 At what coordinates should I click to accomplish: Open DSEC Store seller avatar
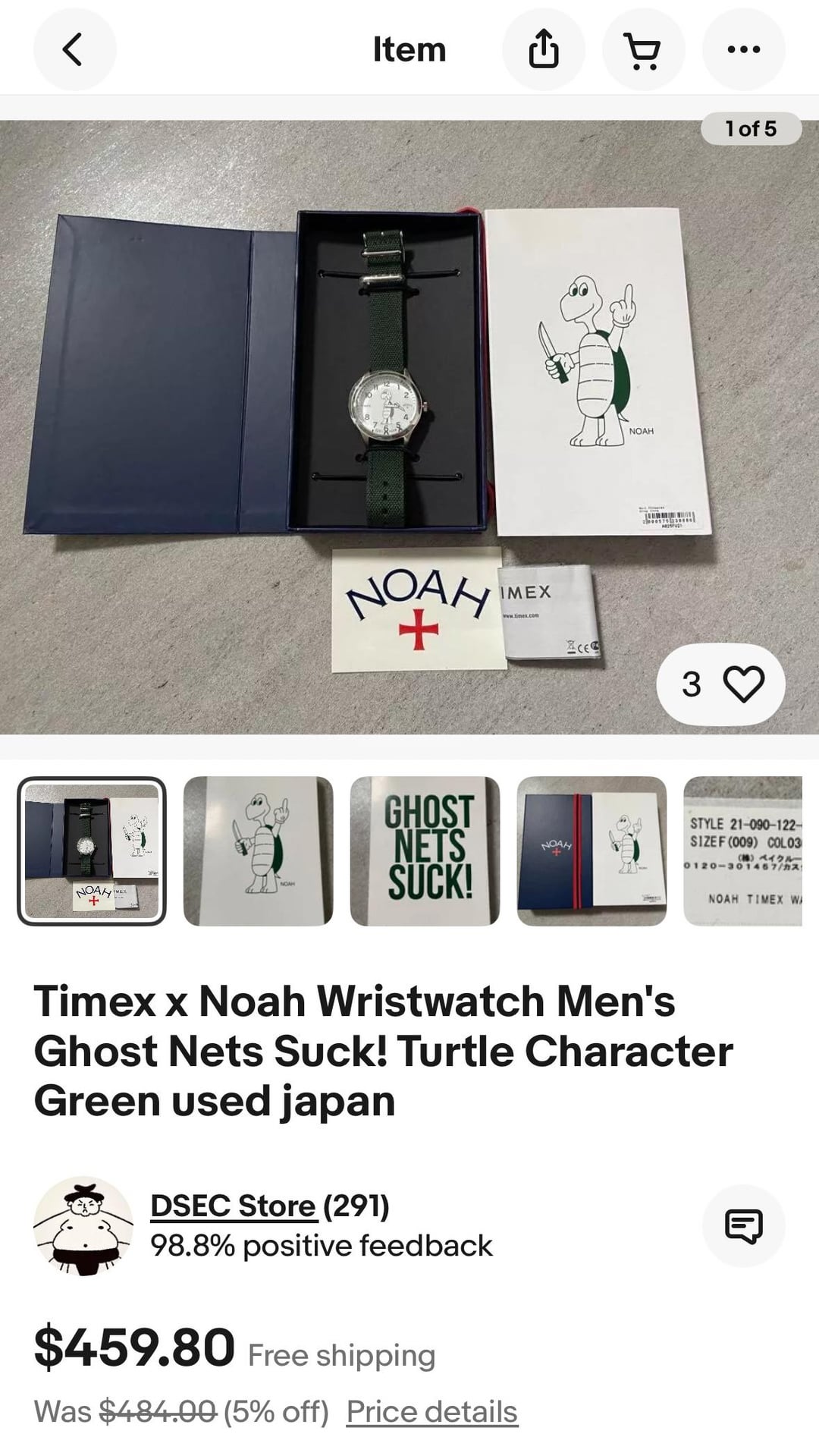click(x=83, y=1225)
